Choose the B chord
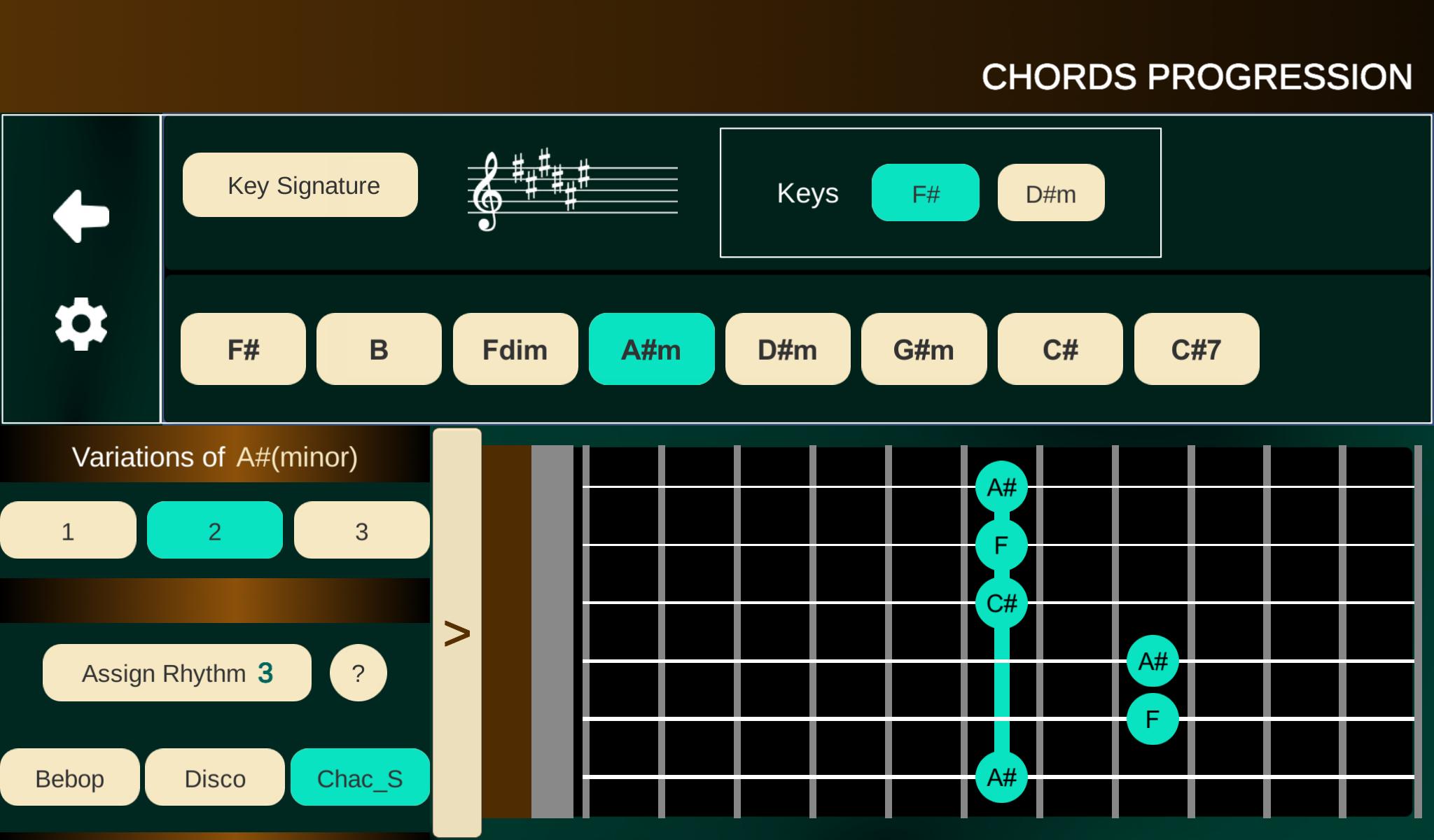The width and height of the screenshot is (1434, 840). (379, 349)
